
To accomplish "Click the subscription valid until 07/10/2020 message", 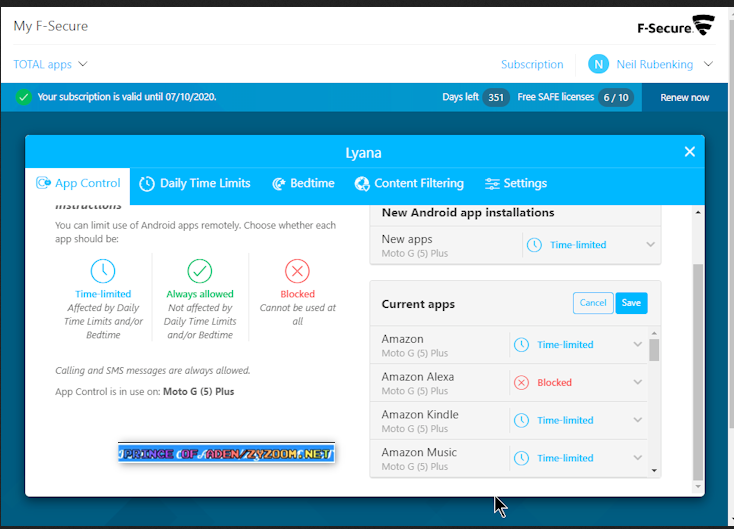I will (x=127, y=97).
